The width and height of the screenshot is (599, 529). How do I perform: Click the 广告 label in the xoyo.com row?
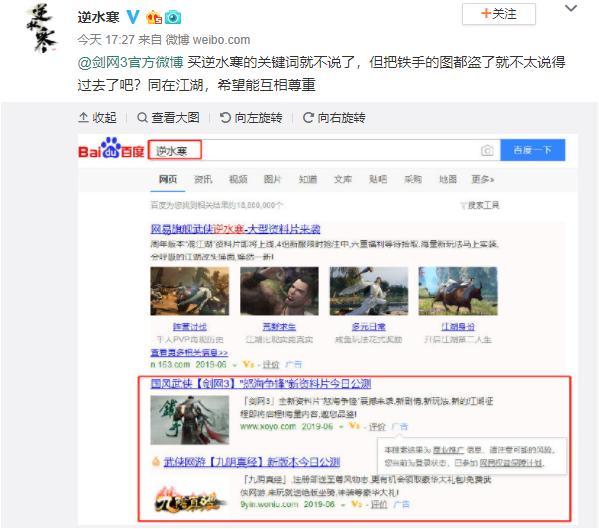coord(400,427)
